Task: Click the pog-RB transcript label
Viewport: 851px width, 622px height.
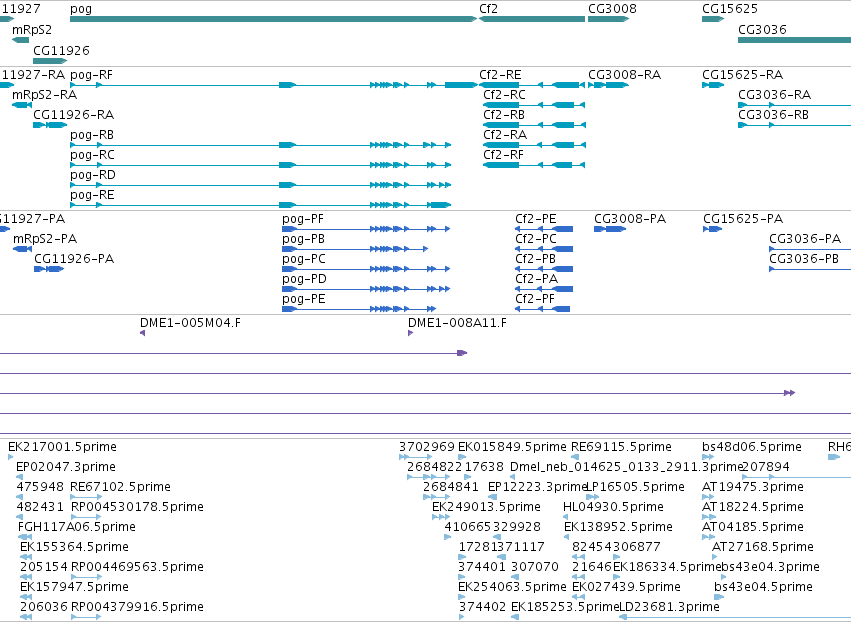Action: click(92, 135)
